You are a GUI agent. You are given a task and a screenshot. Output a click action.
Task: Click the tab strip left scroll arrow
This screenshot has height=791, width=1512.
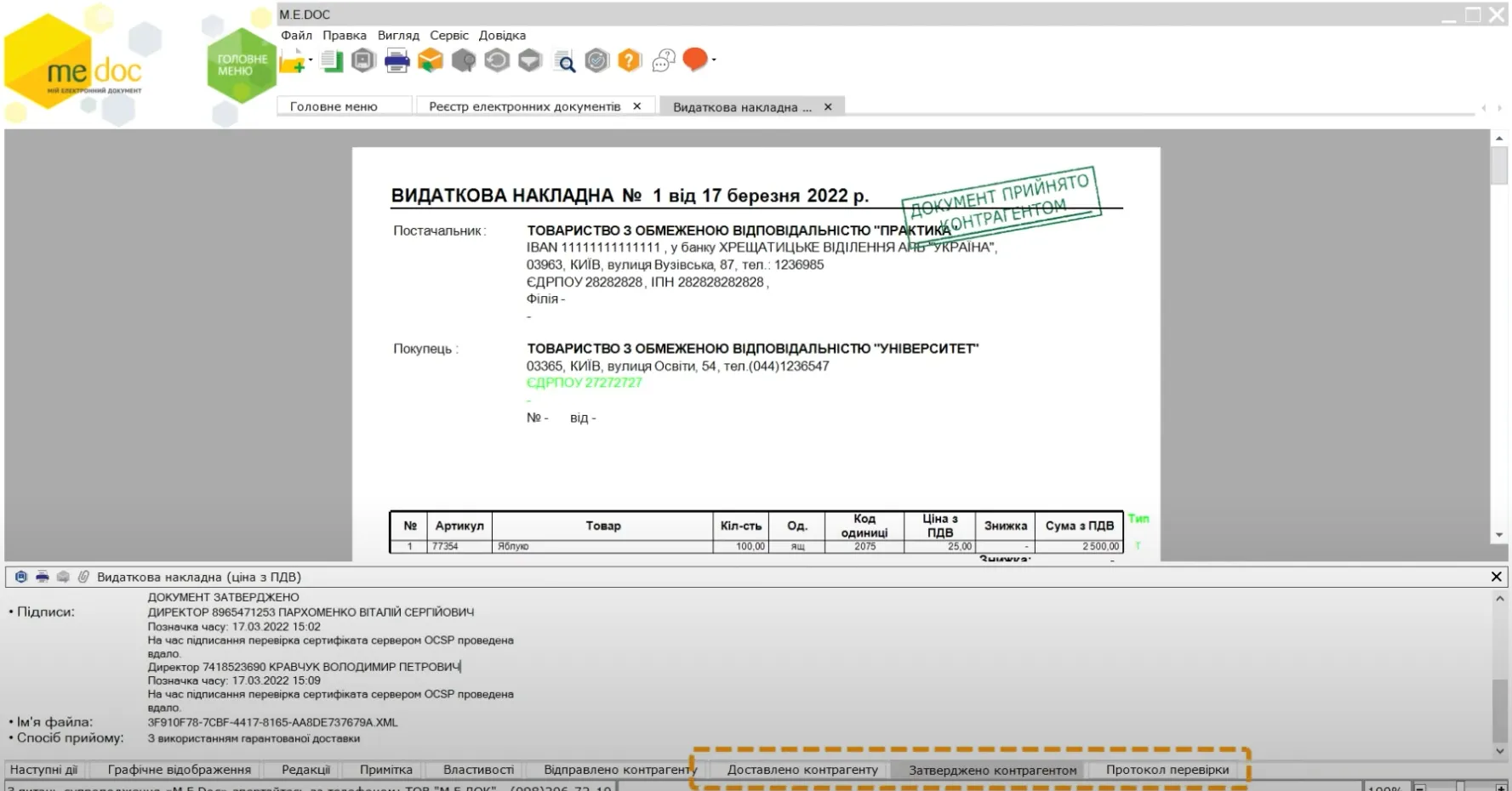pyautogui.click(x=1484, y=107)
